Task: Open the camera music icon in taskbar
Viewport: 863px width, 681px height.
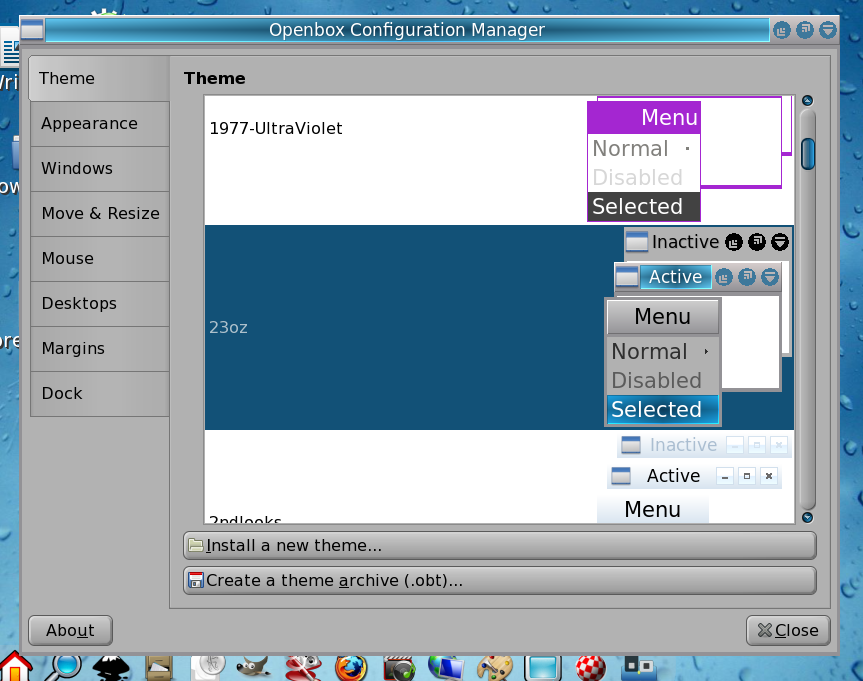Action: click(399, 668)
